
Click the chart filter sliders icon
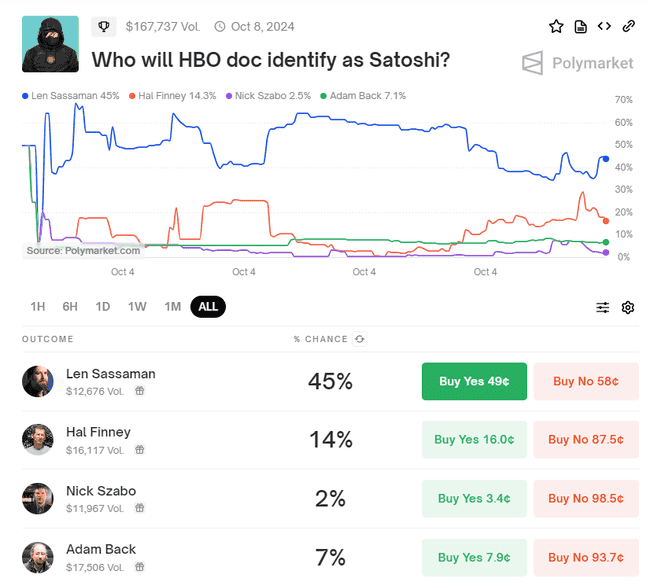[603, 307]
